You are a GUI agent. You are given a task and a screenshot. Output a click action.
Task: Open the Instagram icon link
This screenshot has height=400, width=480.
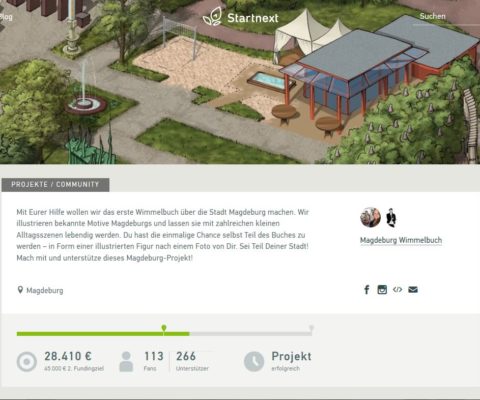click(382, 289)
